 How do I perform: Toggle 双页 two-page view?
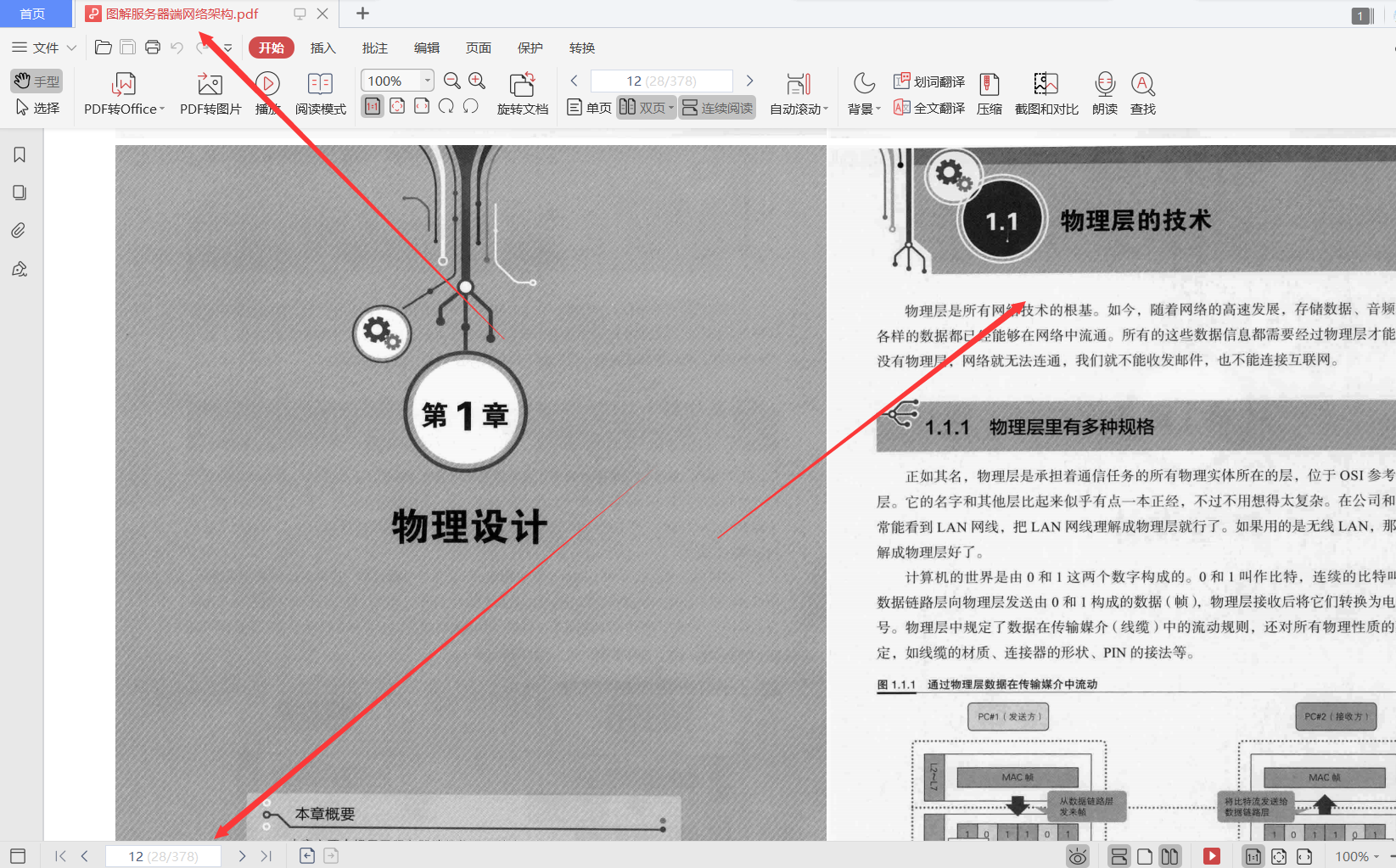[x=642, y=108]
